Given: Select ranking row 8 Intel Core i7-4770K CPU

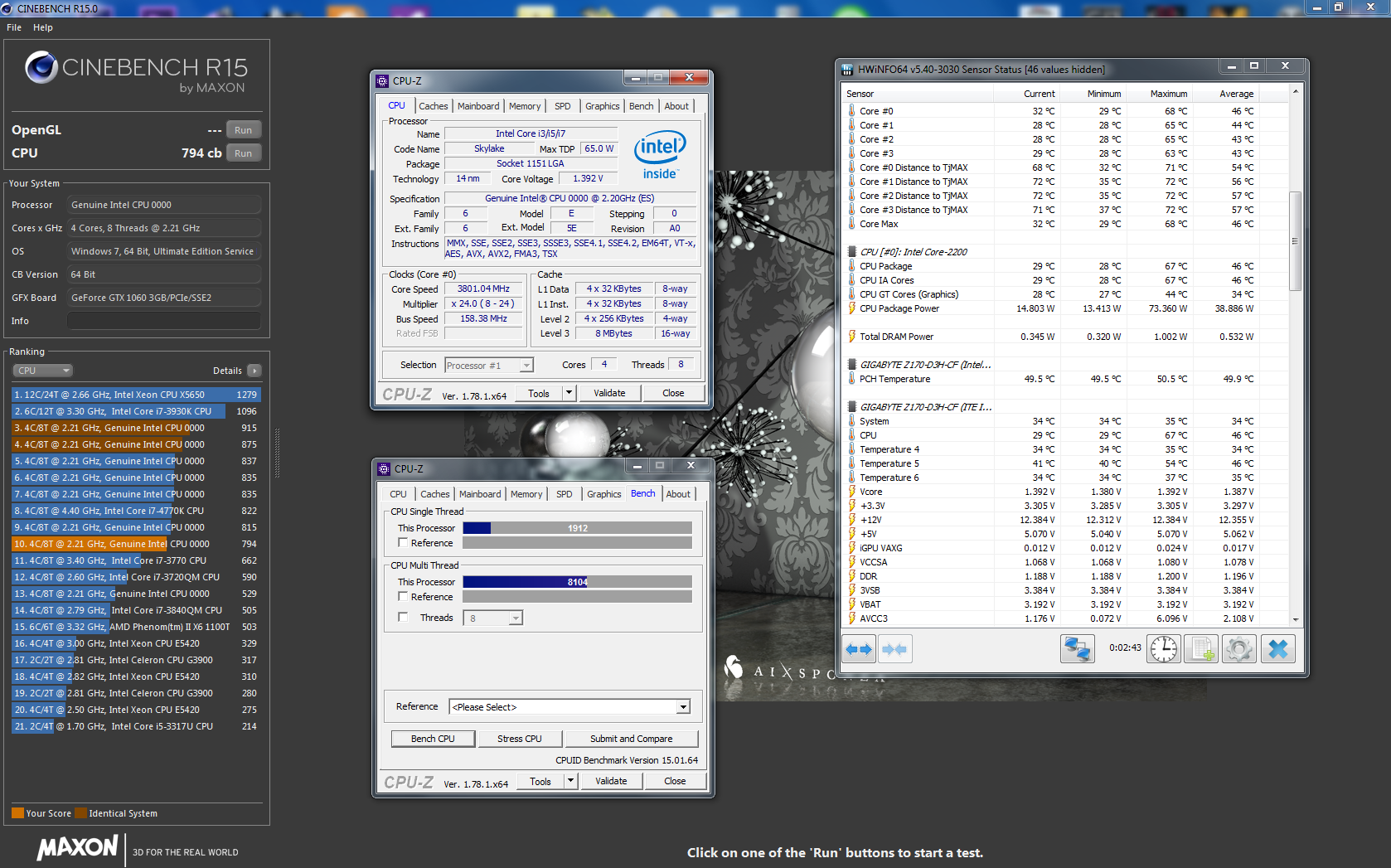Looking at the screenshot, I should tap(136, 511).
